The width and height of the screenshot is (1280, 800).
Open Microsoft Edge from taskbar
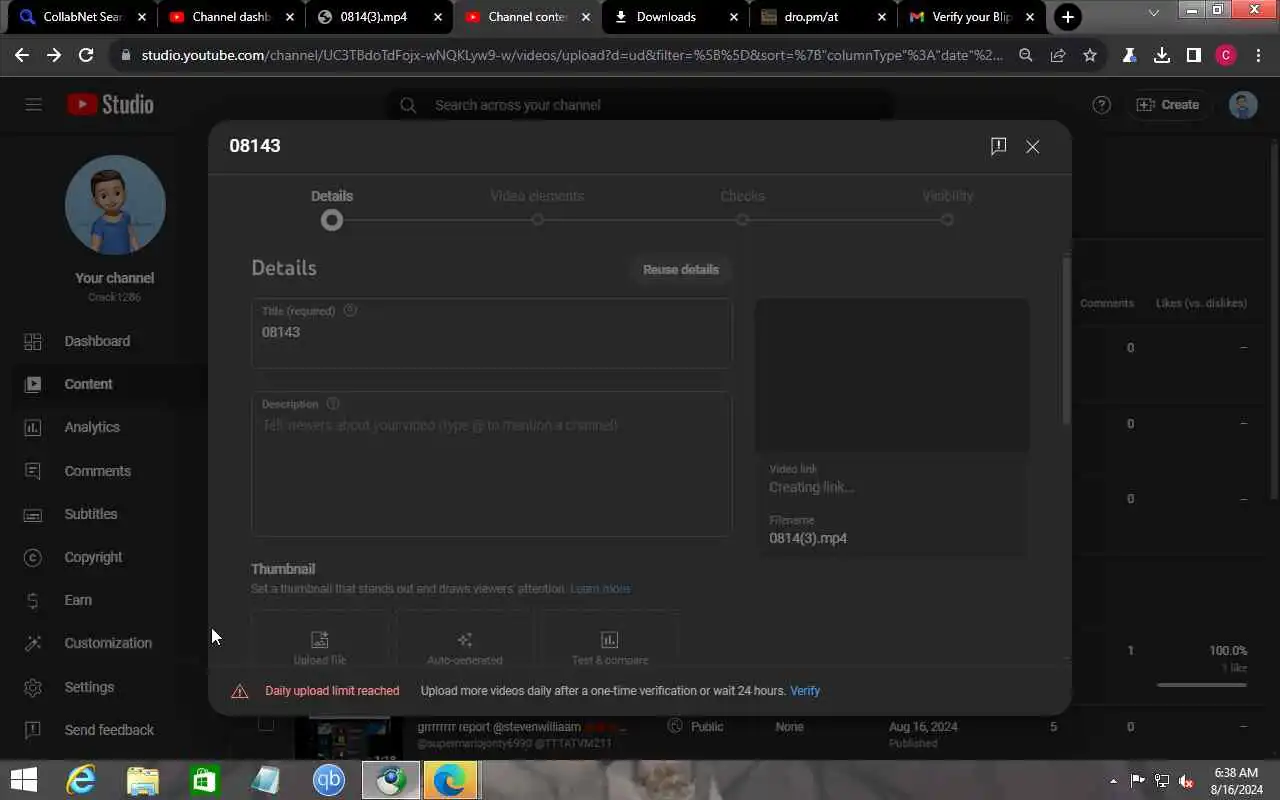point(450,780)
